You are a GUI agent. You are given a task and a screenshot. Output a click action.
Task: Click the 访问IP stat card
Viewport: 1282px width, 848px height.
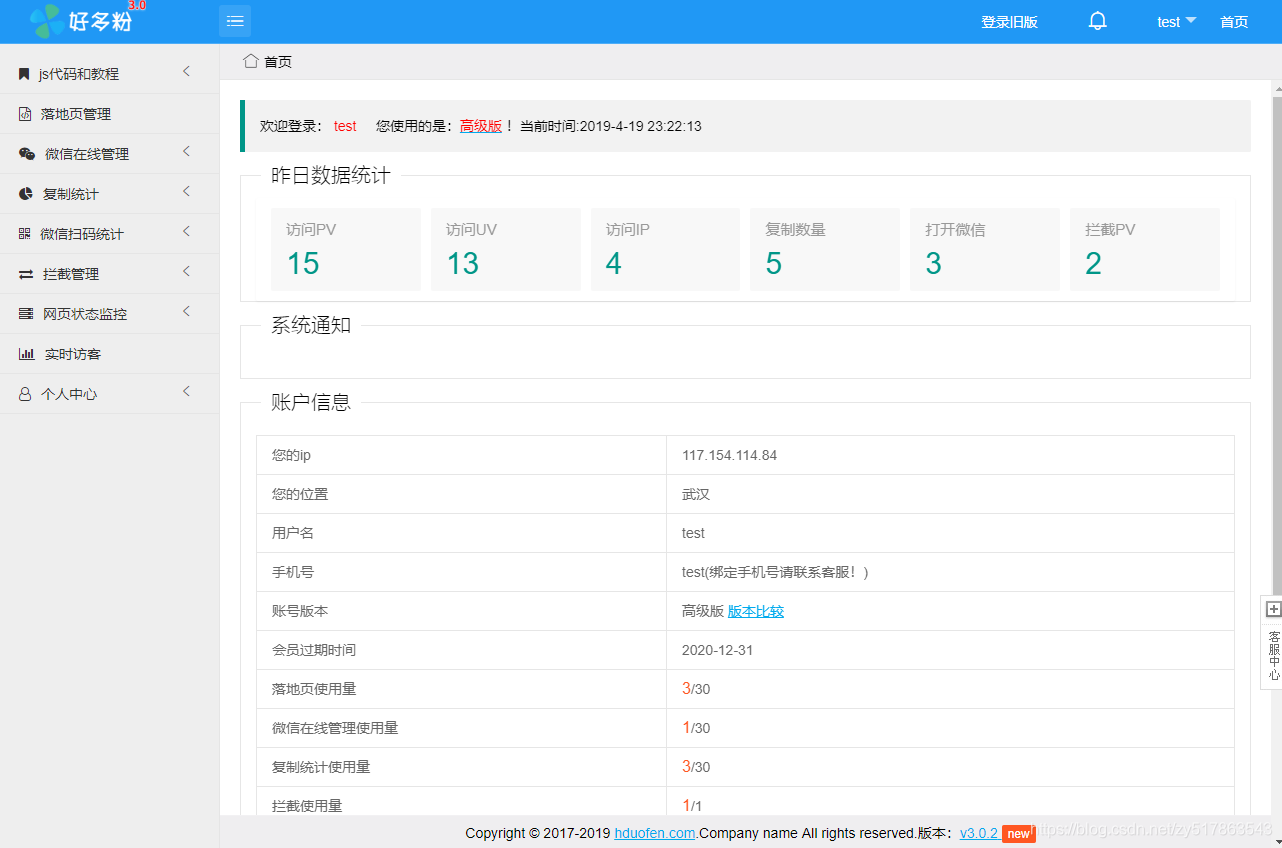click(x=665, y=249)
